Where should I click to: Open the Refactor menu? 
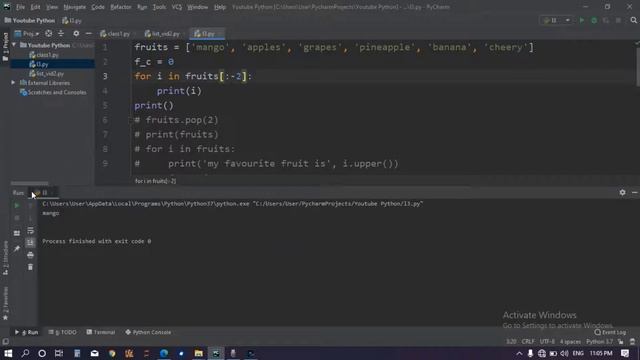click(121, 7)
